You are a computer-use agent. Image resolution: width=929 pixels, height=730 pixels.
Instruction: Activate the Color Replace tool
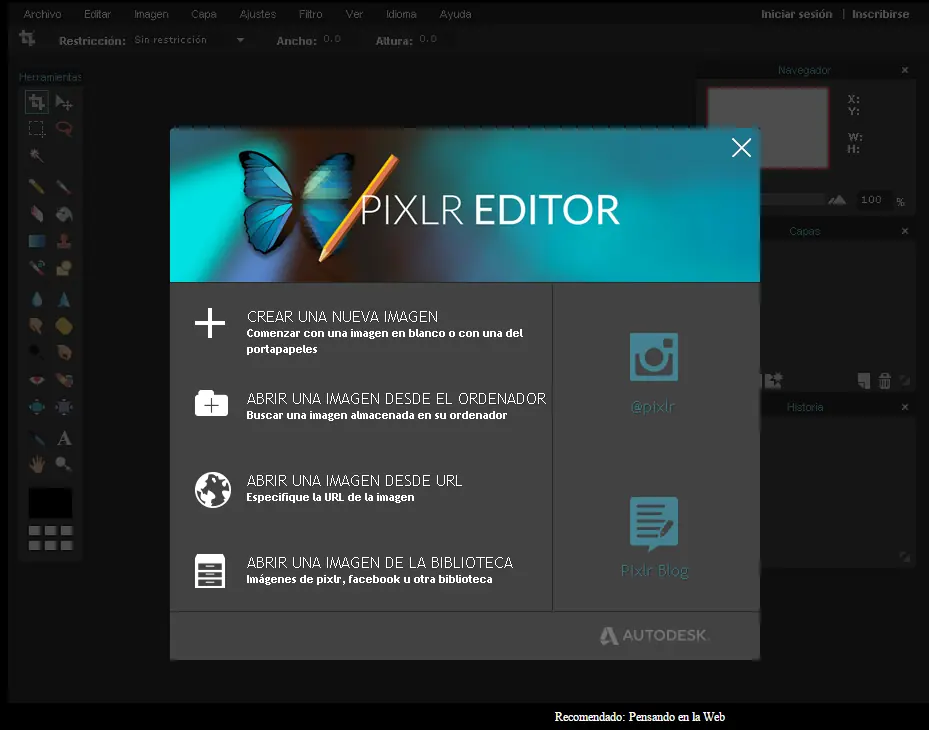pyautogui.click(x=37, y=268)
